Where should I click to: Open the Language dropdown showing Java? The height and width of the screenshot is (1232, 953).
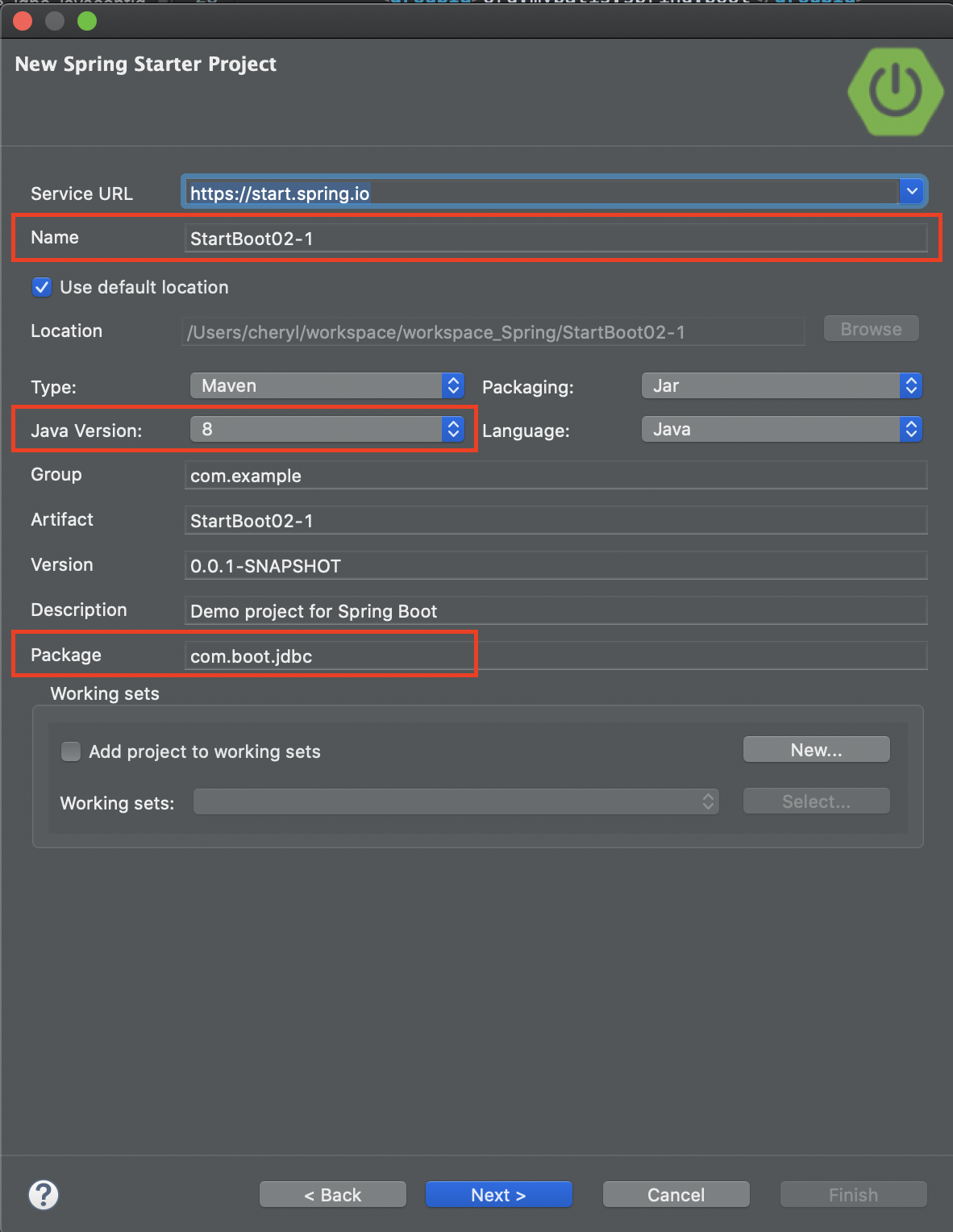pos(781,429)
